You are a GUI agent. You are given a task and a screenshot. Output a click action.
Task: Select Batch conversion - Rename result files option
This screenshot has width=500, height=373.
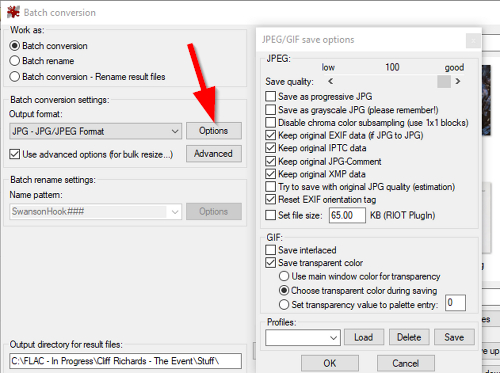pyautogui.click(x=15, y=76)
